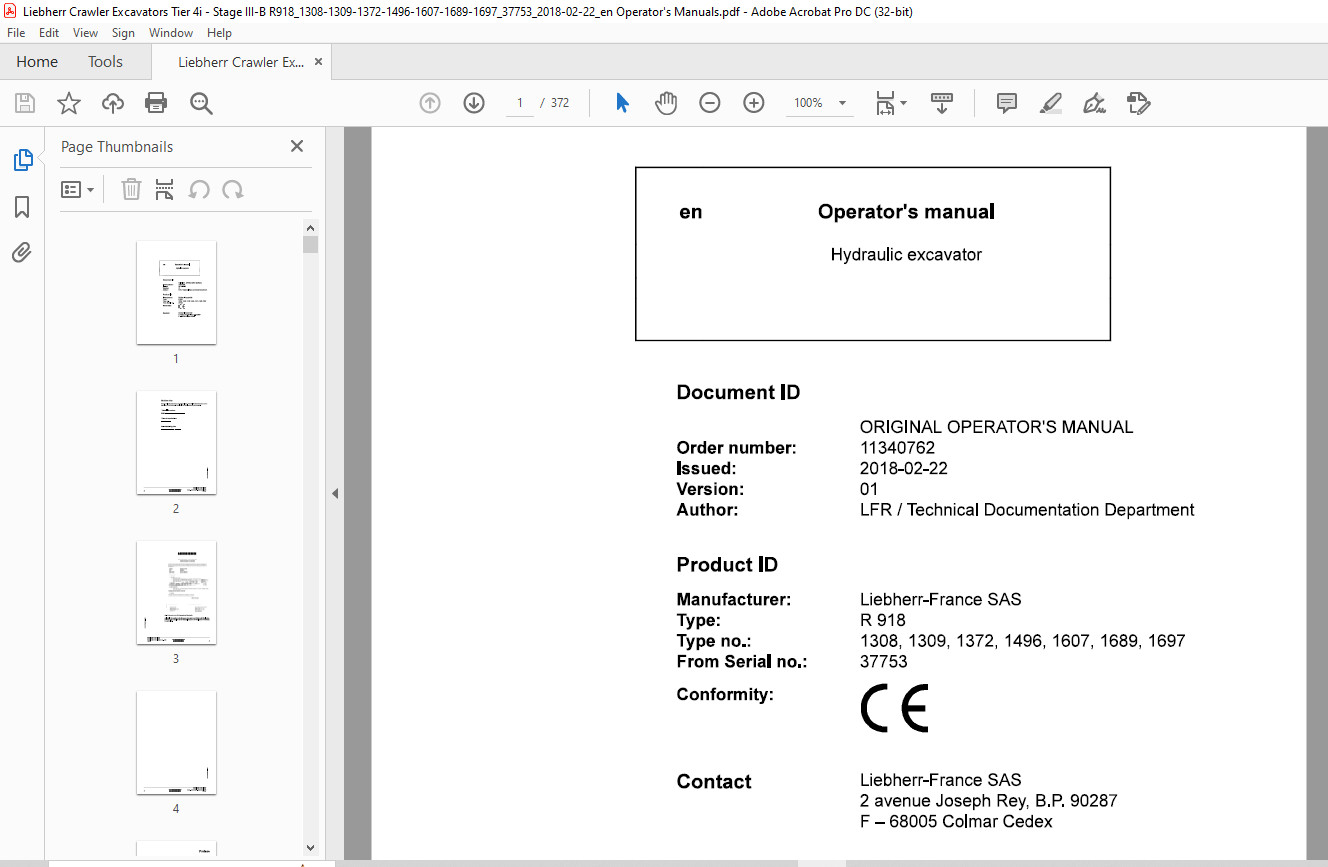The width and height of the screenshot is (1328, 867).
Task: Select page 2 thumbnail
Action: click(x=176, y=442)
